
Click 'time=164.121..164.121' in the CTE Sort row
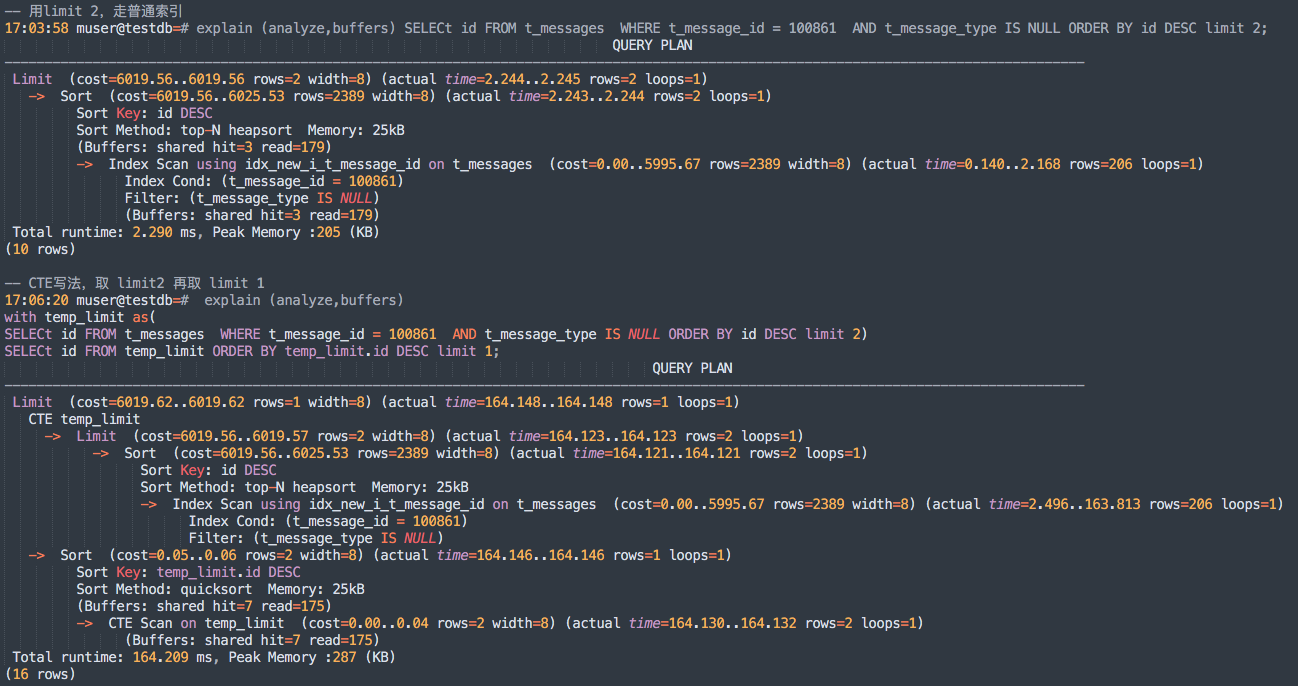click(x=657, y=453)
